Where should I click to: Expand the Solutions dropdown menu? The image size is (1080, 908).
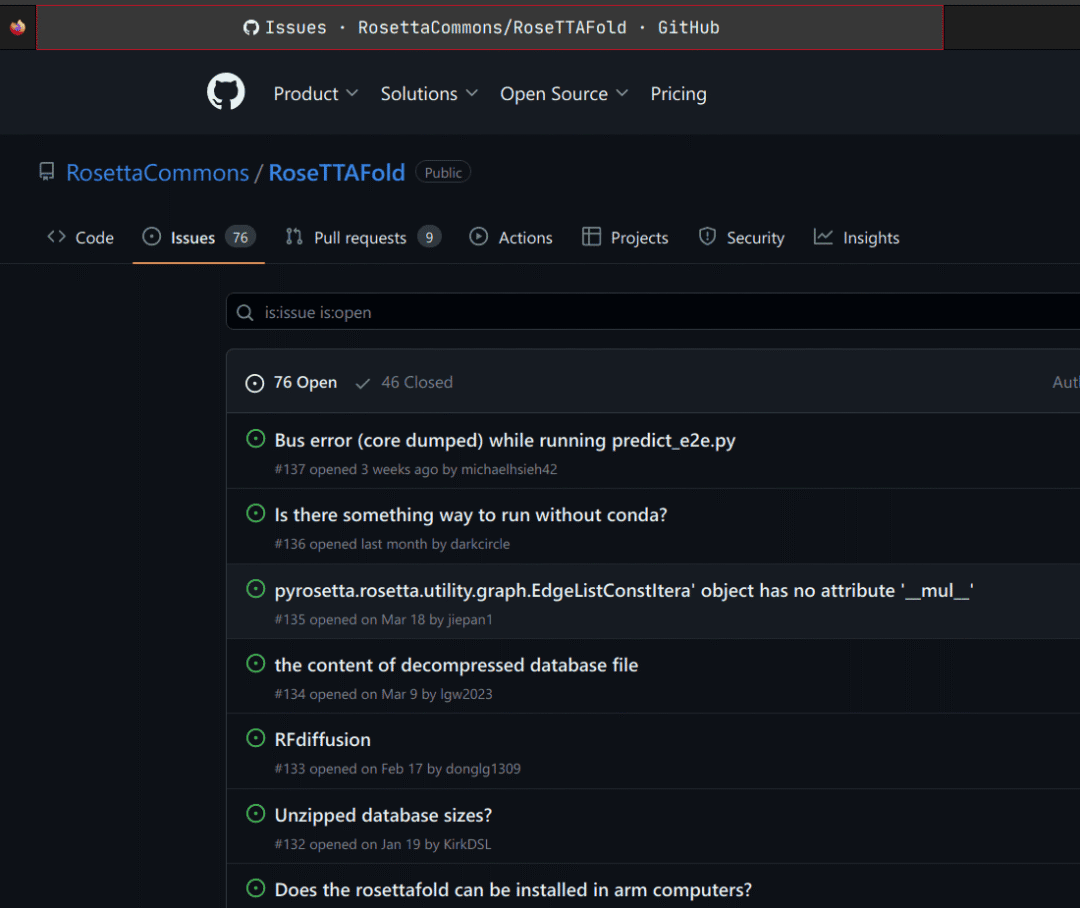(x=429, y=94)
